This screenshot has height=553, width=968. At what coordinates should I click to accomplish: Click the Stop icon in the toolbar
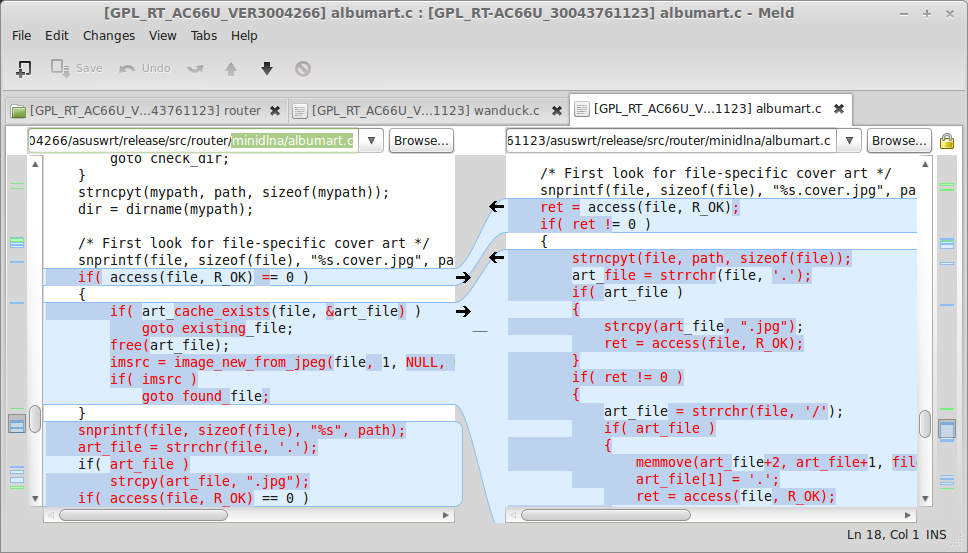(302, 69)
